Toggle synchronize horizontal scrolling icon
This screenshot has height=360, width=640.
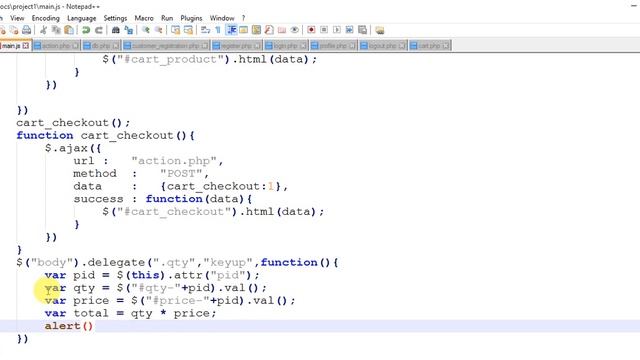point(188,30)
